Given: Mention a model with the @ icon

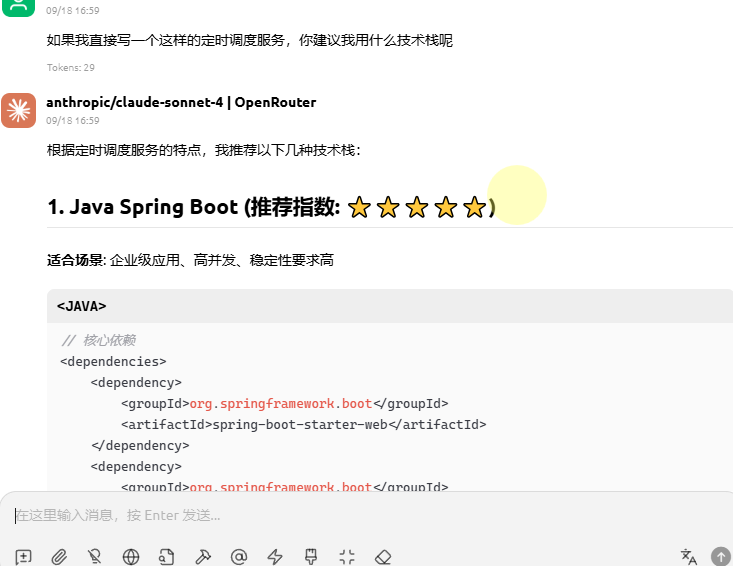Looking at the screenshot, I should click(x=239, y=557).
